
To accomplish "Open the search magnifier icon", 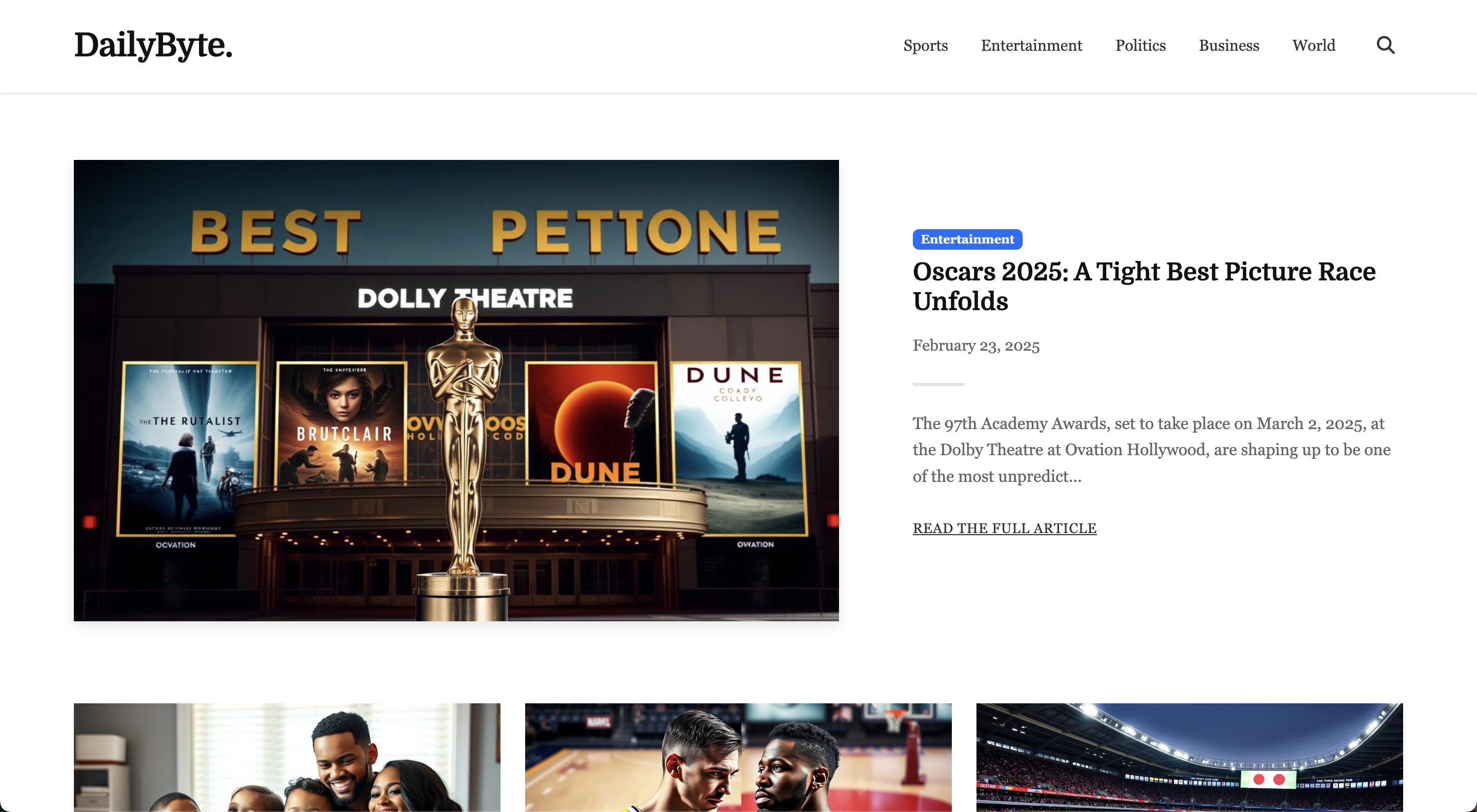I will pos(1385,45).
